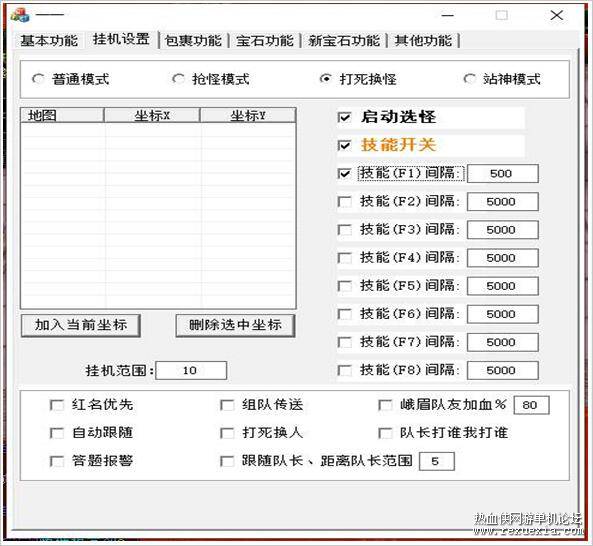
Task: Go to the 新宝石功能 tab
Action: (x=344, y=40)
